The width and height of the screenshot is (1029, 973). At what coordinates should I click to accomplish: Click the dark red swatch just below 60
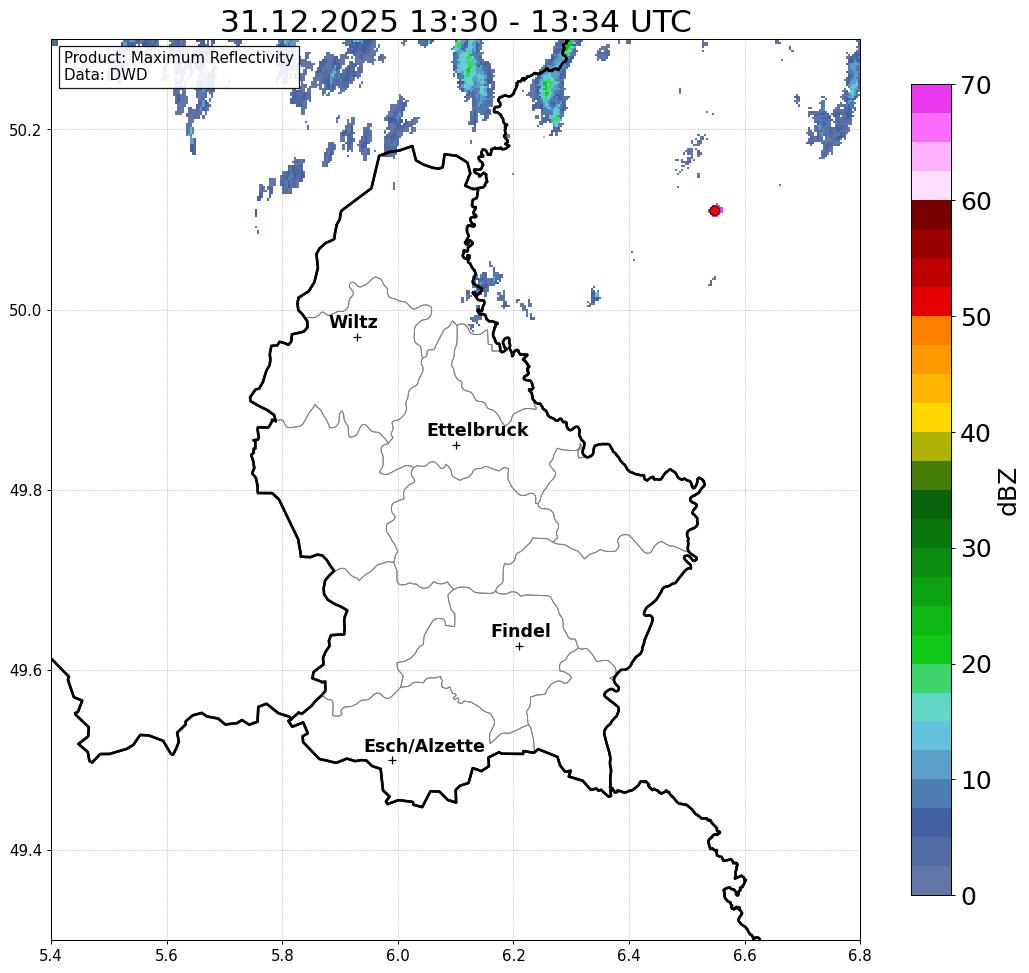click(931, 215)
